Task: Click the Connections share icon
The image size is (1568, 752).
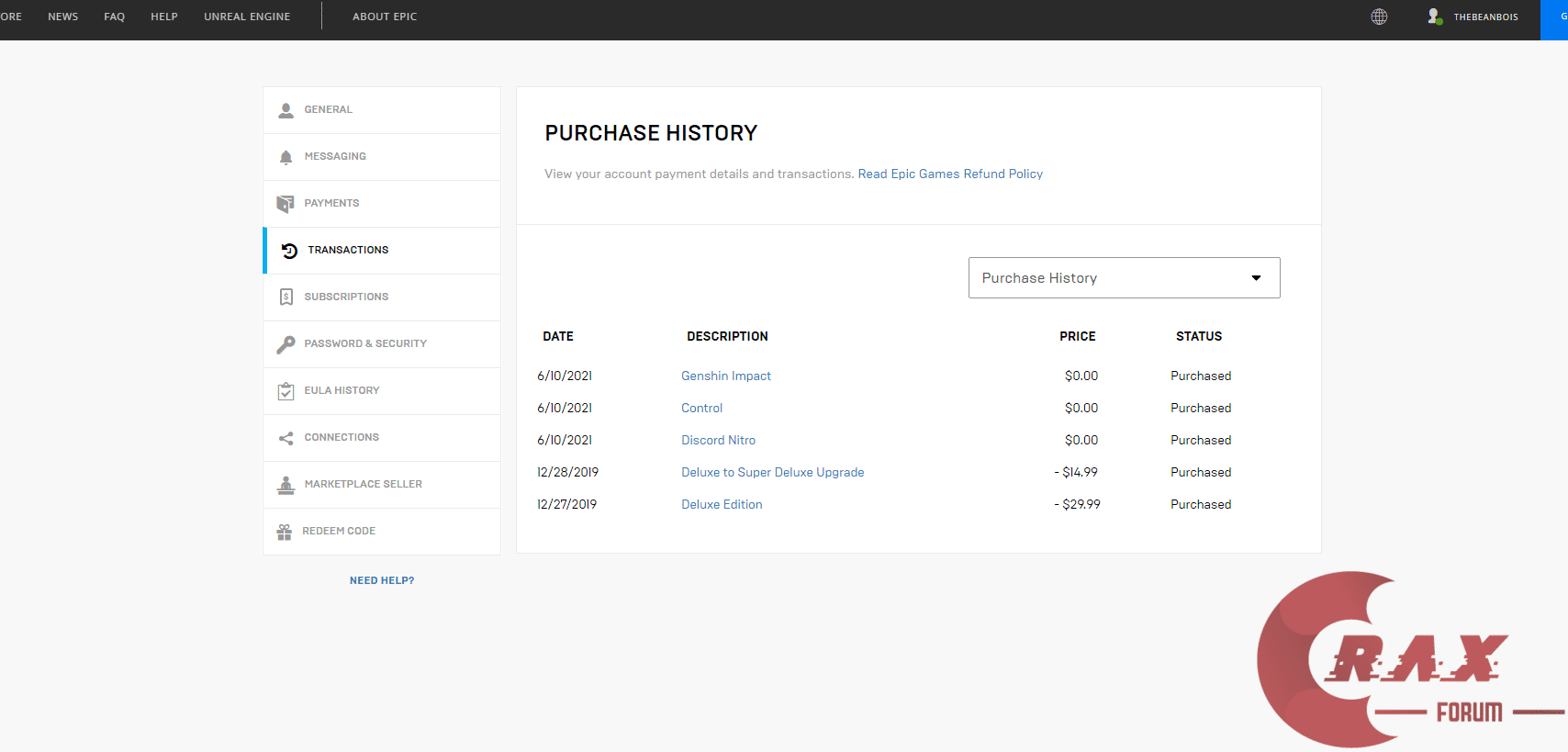Action: 286,438
